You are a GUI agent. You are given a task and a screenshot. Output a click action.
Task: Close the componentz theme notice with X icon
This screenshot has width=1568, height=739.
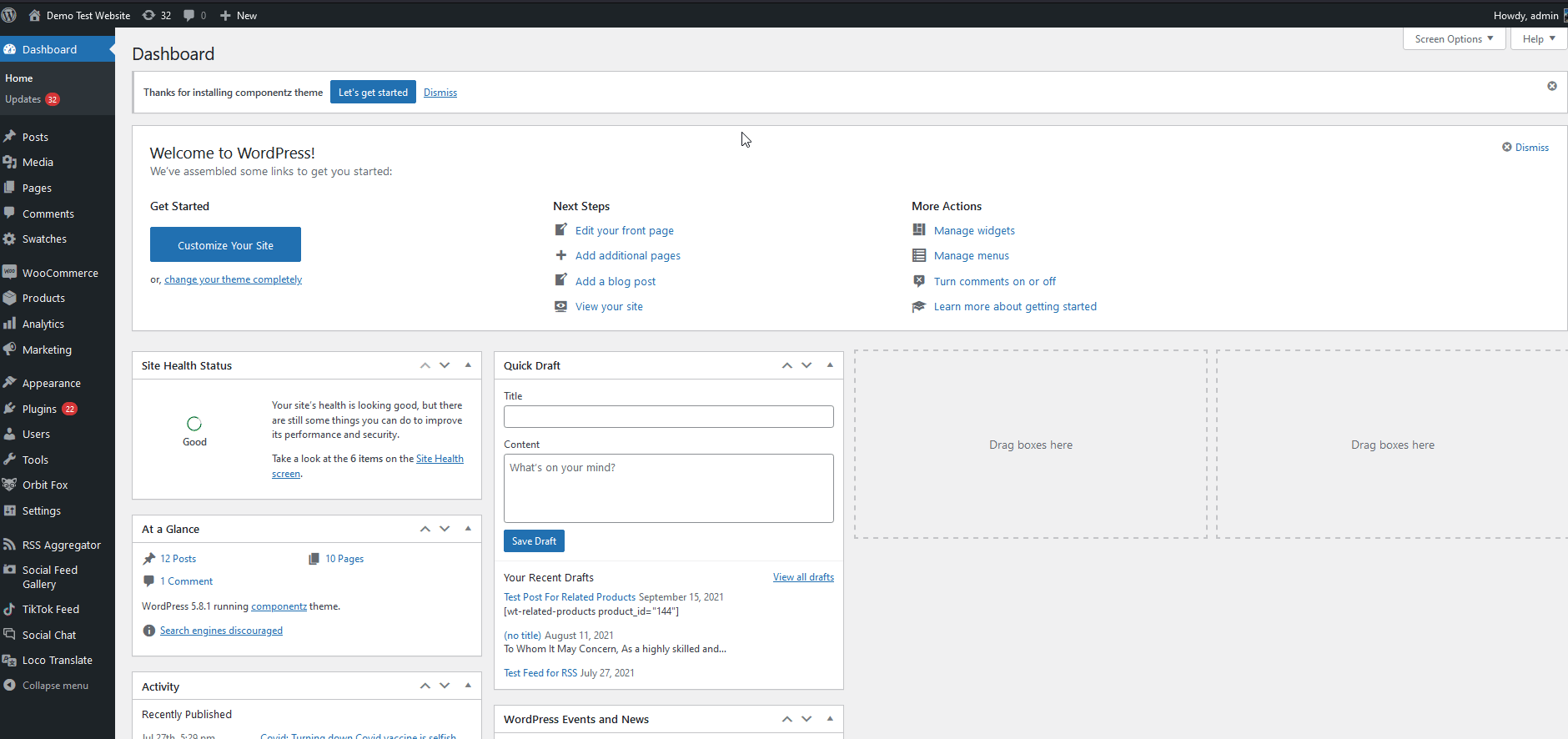pos(1552,86)
